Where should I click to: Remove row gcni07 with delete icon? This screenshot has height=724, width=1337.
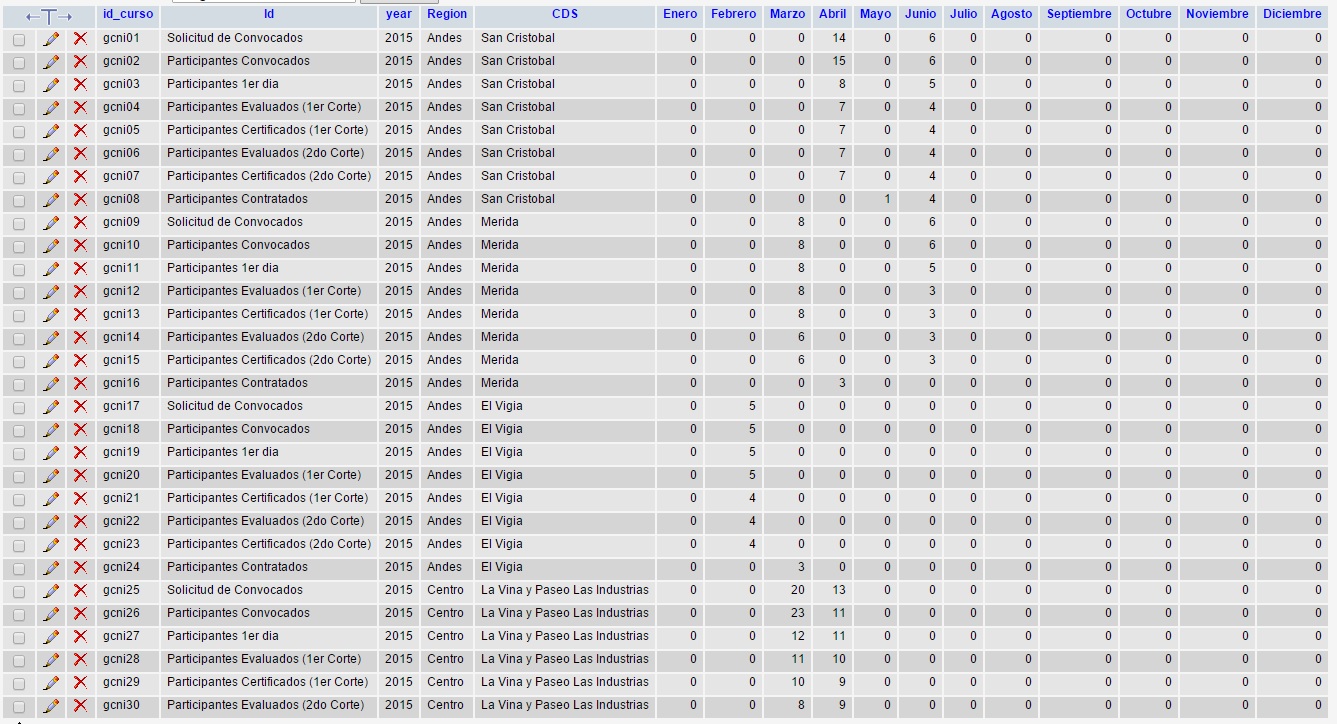point(81,176)
